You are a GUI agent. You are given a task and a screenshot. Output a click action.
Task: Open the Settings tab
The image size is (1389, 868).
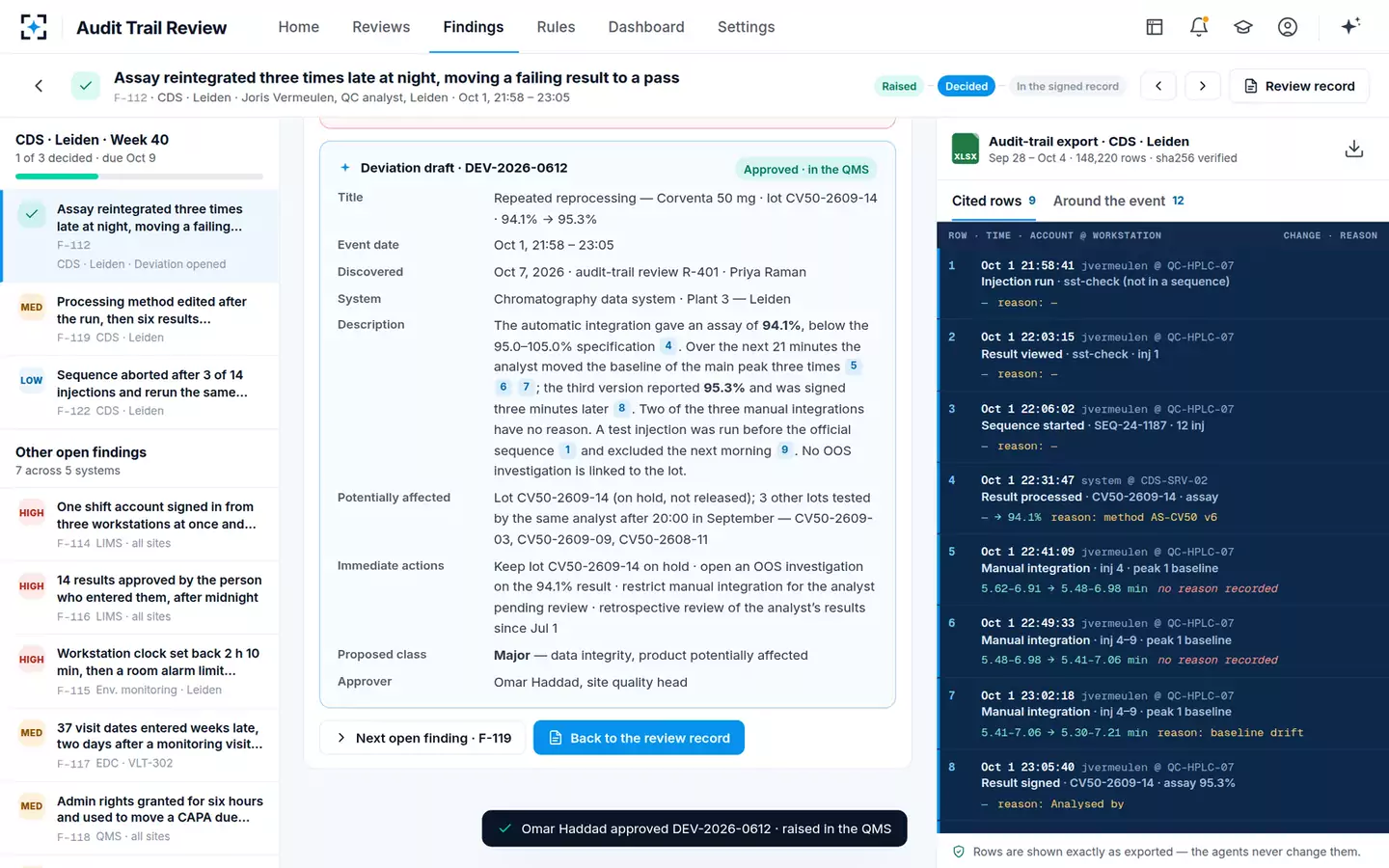coord(746,27)
